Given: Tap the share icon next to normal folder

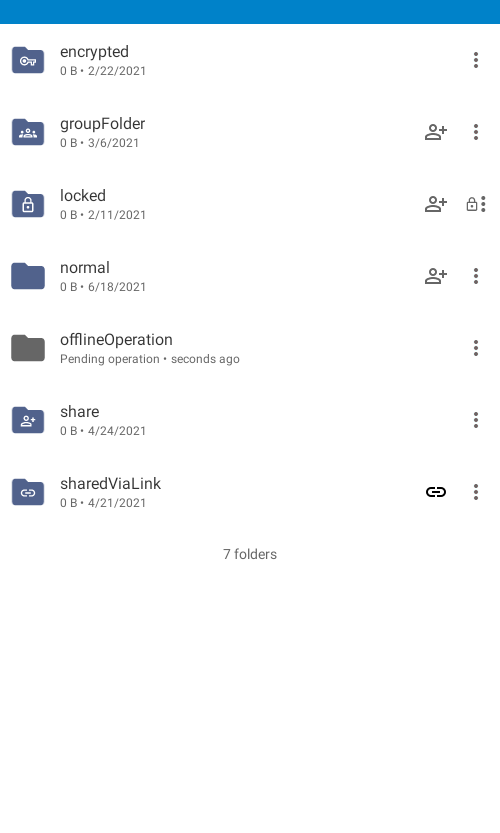Looking at the screenshot, I should pos(436,276).
